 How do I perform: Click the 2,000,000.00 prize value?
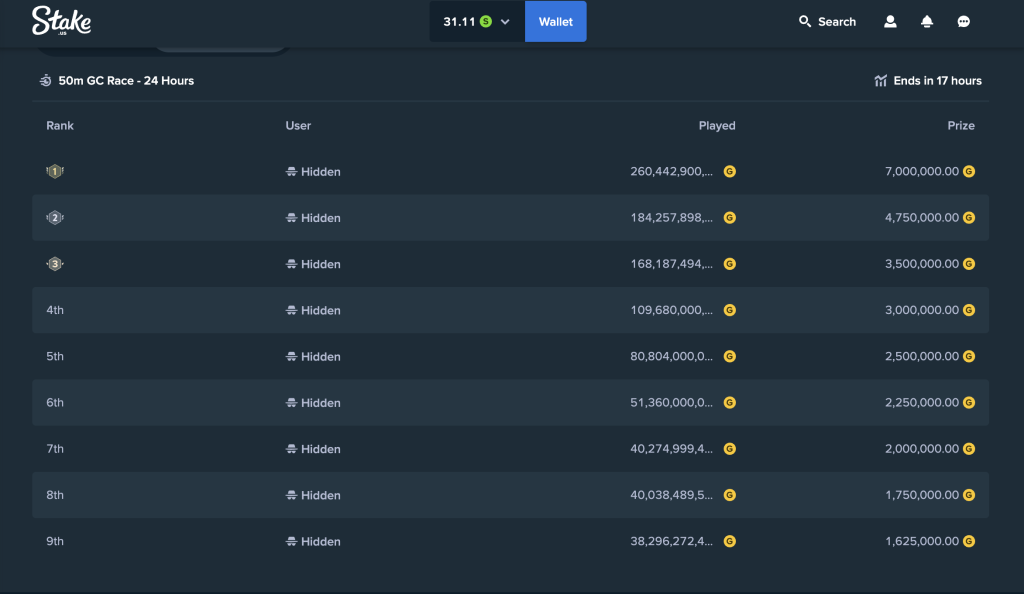tap(921, 449)
